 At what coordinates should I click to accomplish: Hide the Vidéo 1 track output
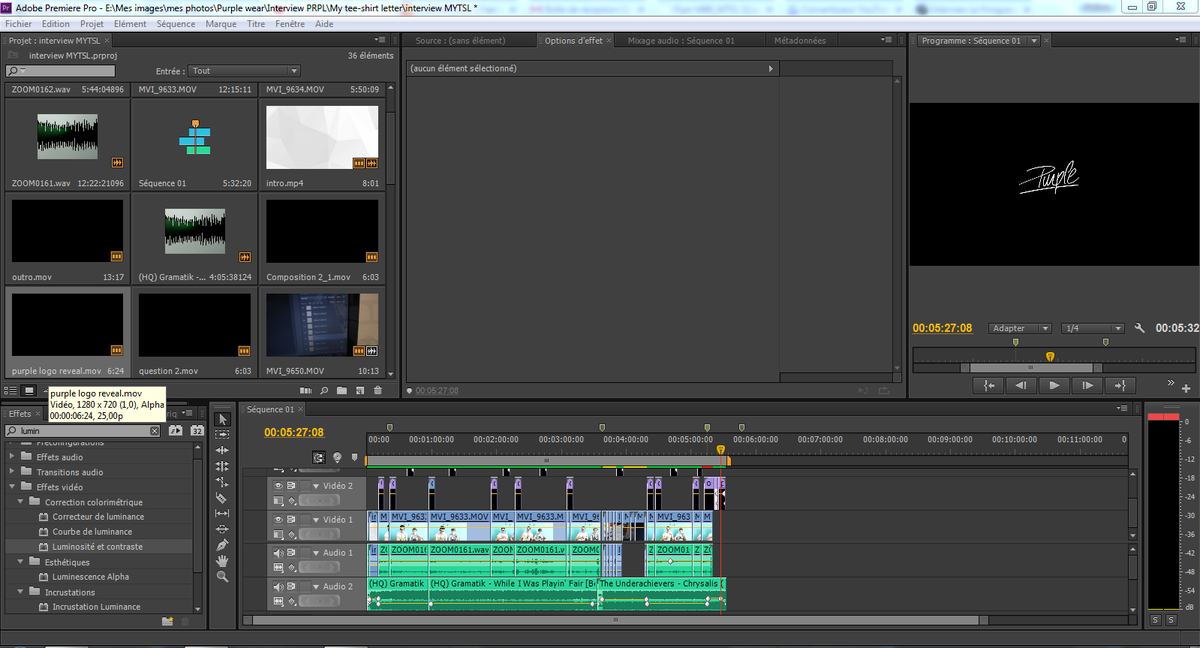[x=279, y=520]
